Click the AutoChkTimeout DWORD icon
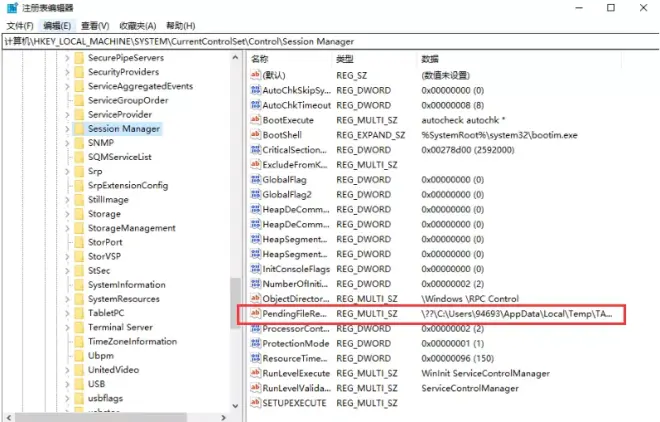The image size is (660, 422). [255, 105]
